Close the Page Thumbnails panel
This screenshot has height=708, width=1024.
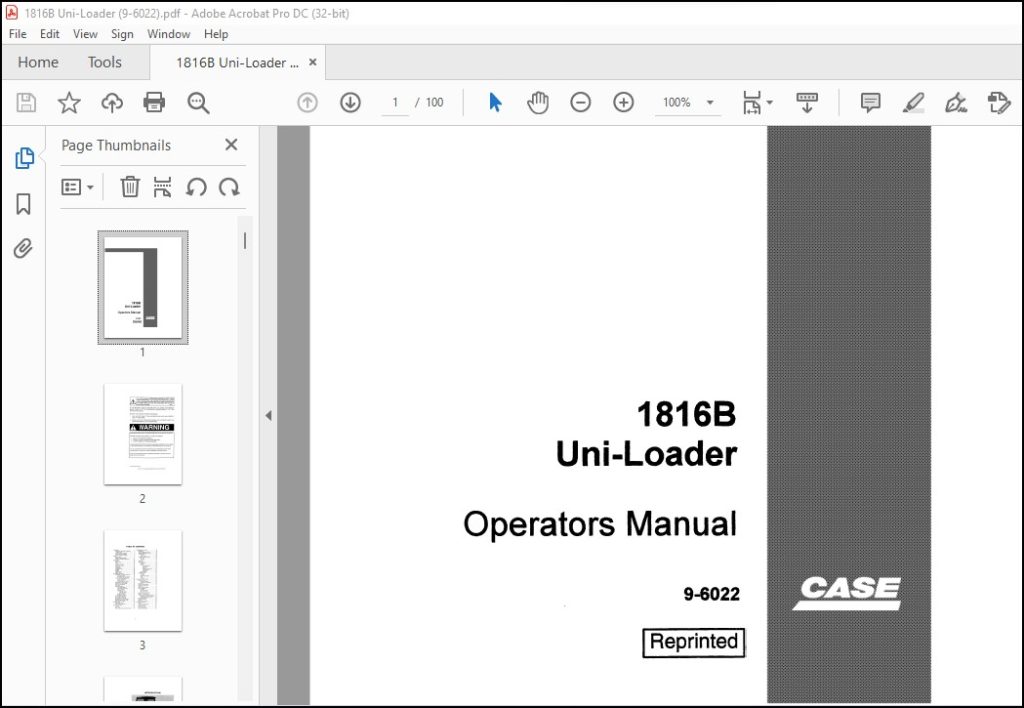click(231, 145)
